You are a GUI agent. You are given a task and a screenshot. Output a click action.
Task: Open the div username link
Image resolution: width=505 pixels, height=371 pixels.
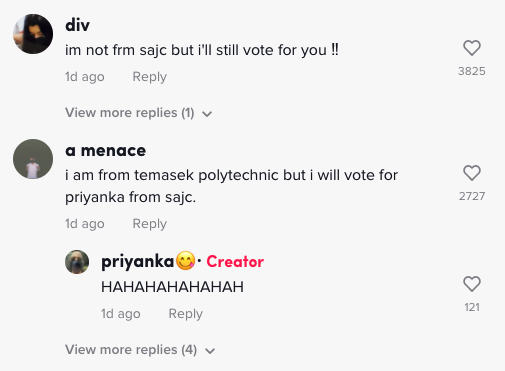(x=77, y=25)
